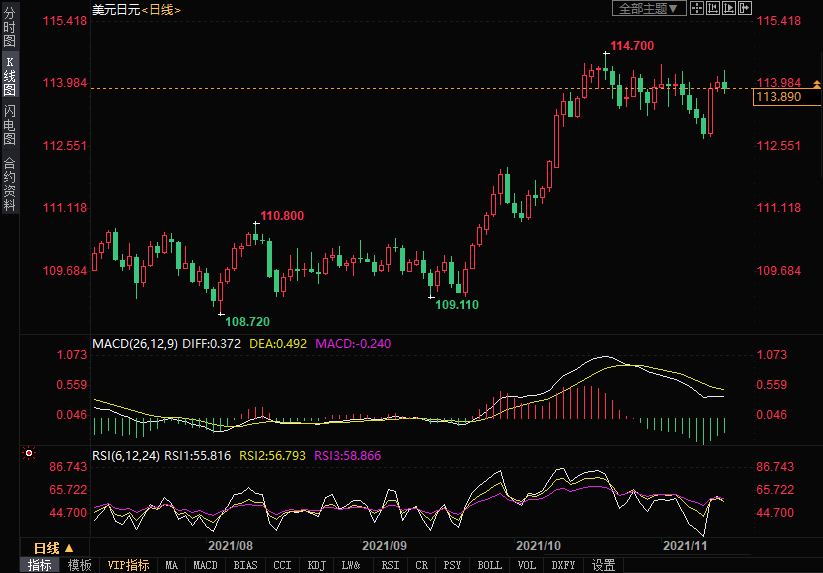Screen dimensions: 823x573
Task: Click the chart playback icon with play arrow
Action: pyautogui.click(x=728, y=9)
